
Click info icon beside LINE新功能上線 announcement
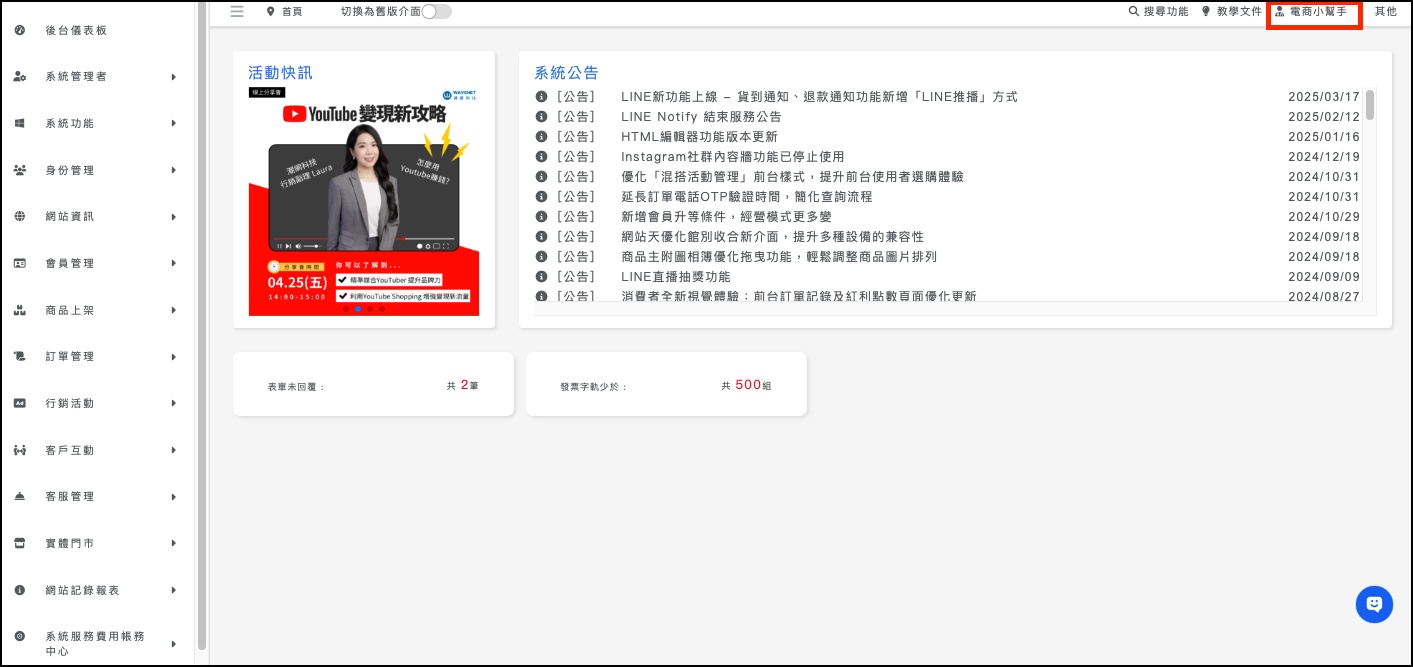[x=541, y=97]
